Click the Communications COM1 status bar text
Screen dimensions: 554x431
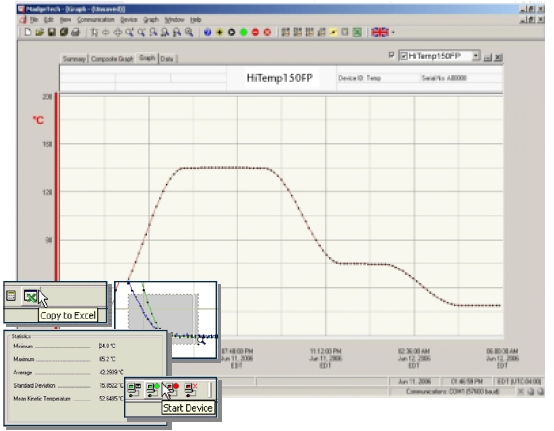tap(453, 391)
